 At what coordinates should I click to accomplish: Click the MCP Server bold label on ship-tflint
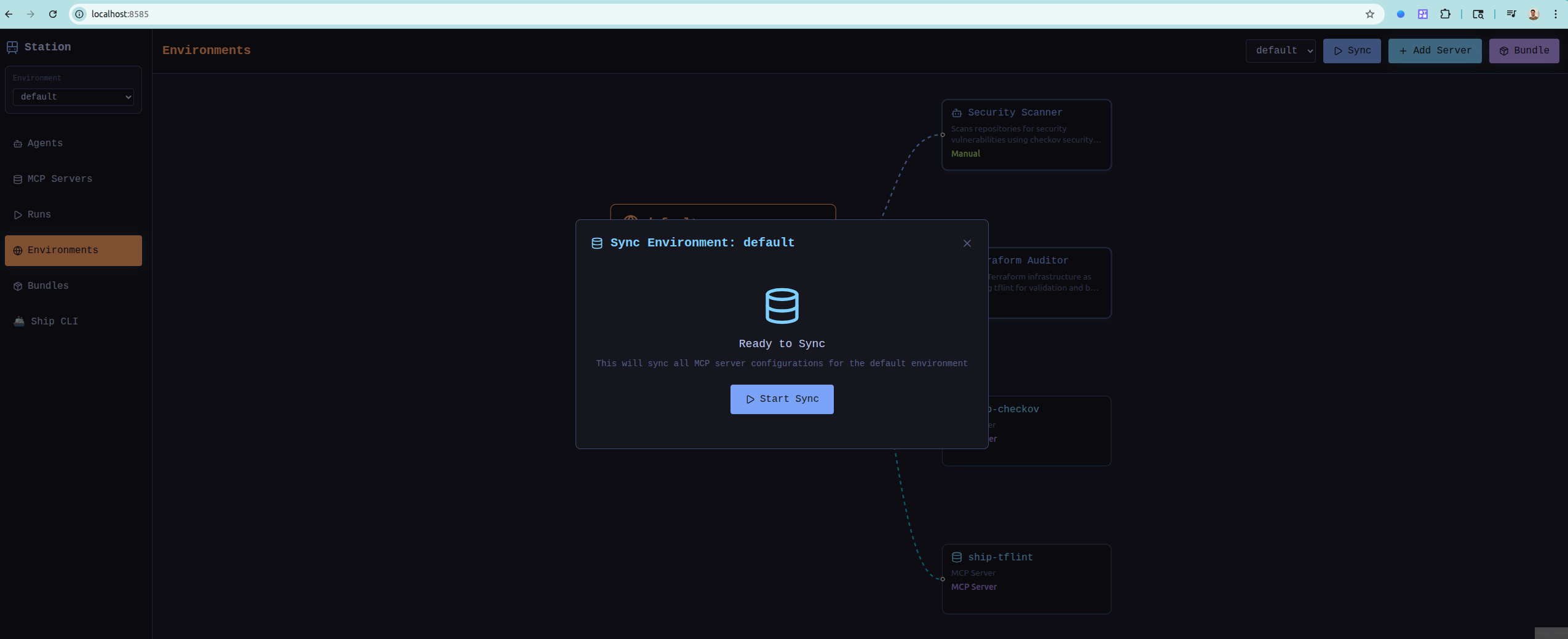click(x=974, y=587)
